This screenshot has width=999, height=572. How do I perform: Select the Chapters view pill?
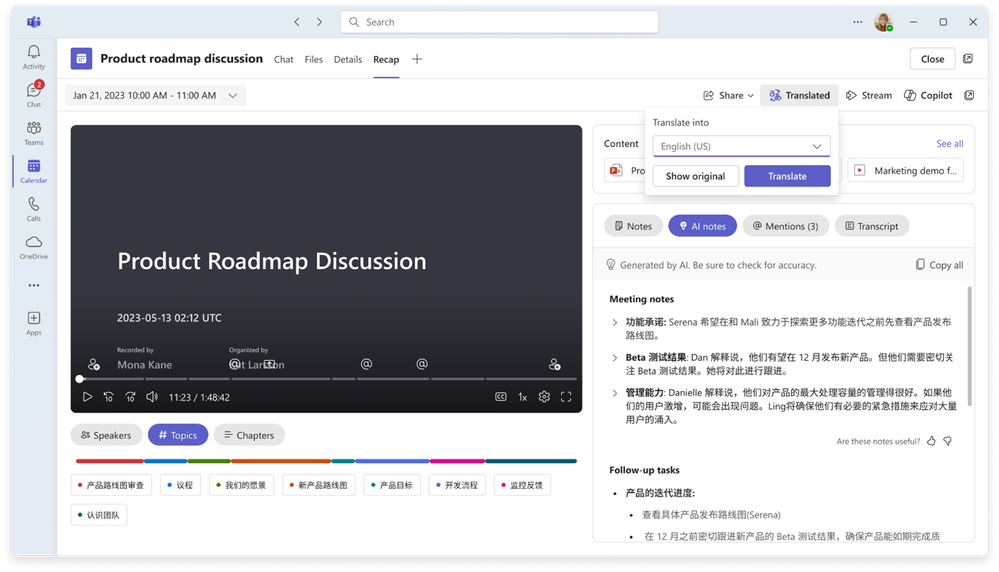249,435
